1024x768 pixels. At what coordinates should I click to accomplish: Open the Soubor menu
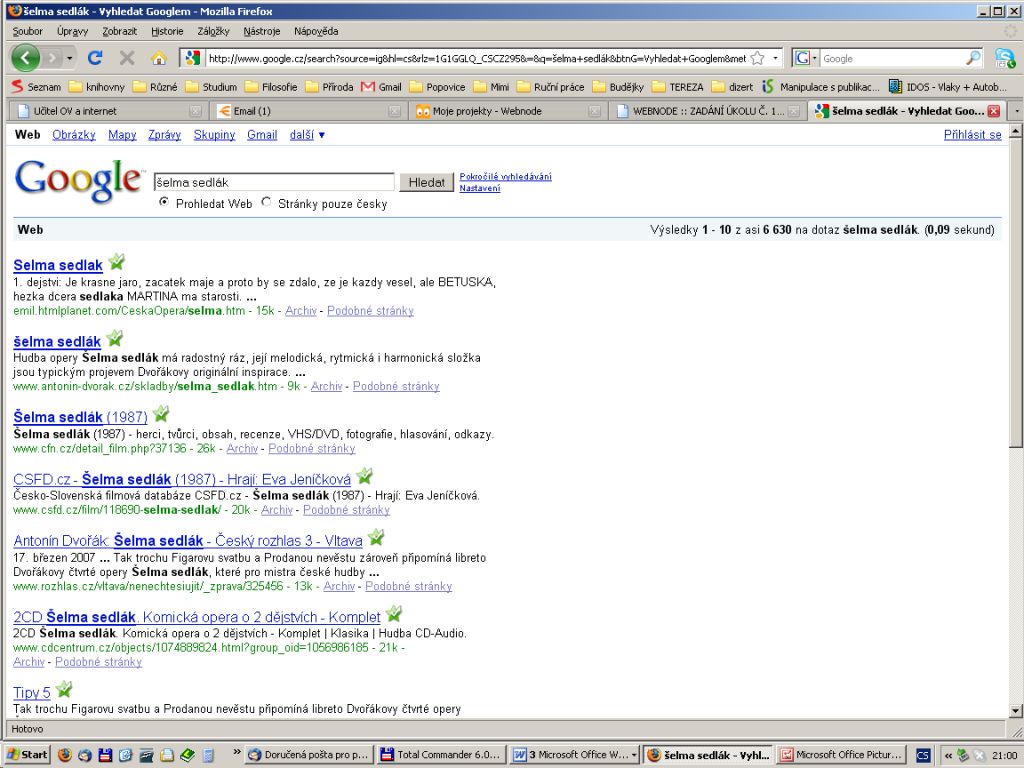(27, 31)
